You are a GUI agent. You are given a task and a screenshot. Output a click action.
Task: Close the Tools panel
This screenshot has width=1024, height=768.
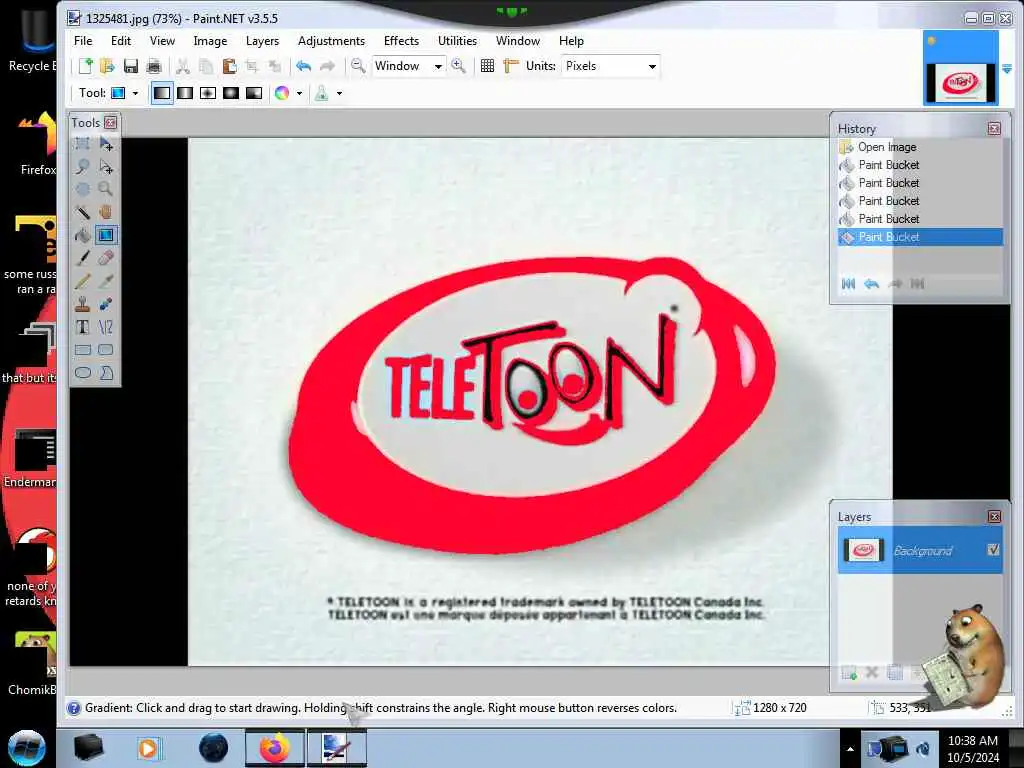[110, 122]
